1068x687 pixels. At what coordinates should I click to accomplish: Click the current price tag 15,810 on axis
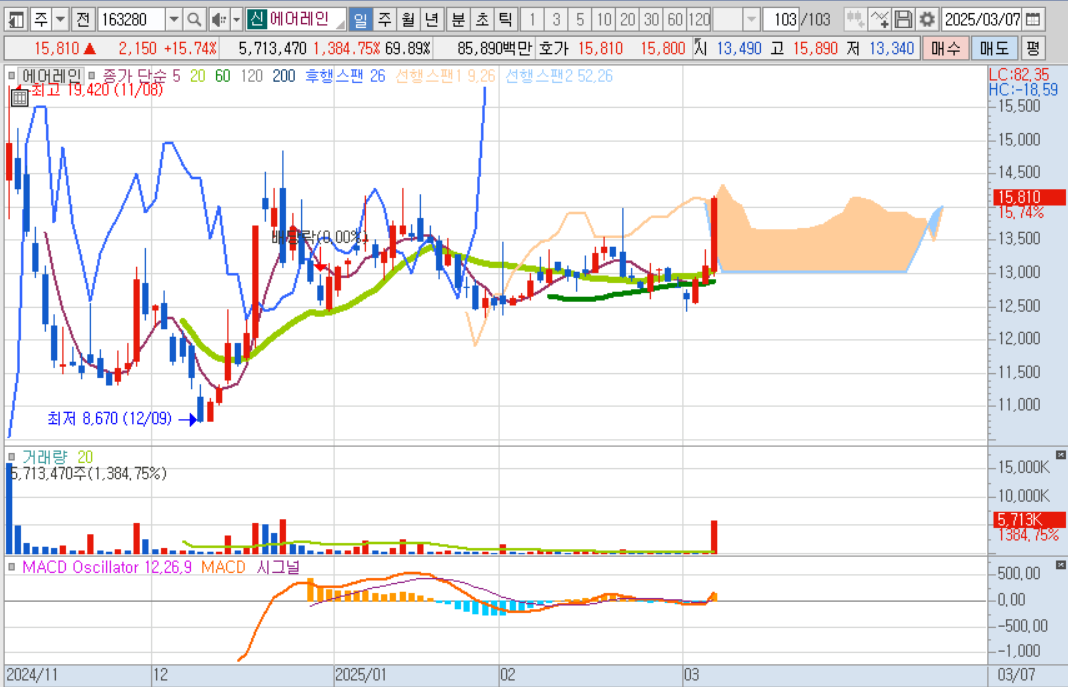point(1029,197)
